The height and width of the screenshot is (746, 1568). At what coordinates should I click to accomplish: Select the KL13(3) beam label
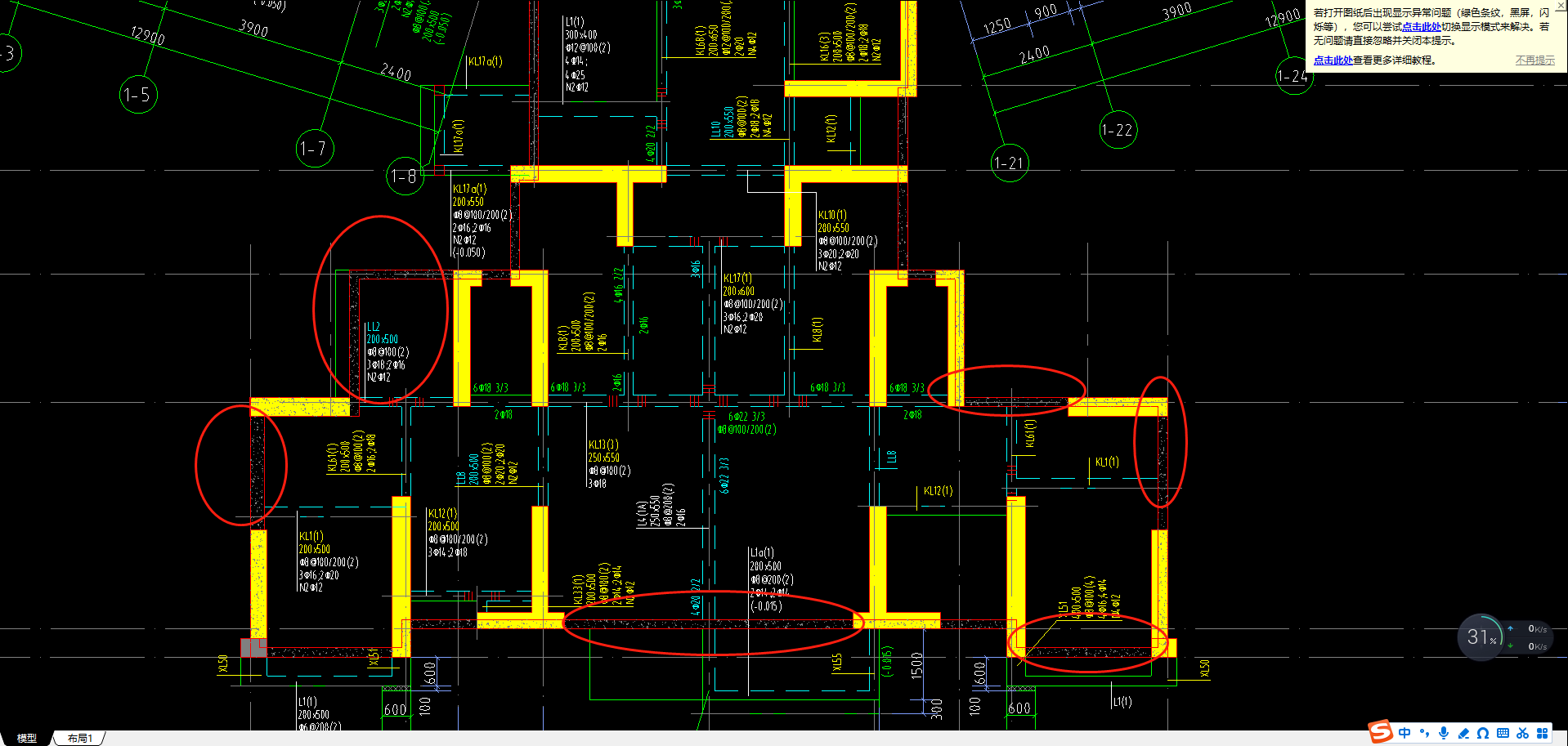[603, 444]
